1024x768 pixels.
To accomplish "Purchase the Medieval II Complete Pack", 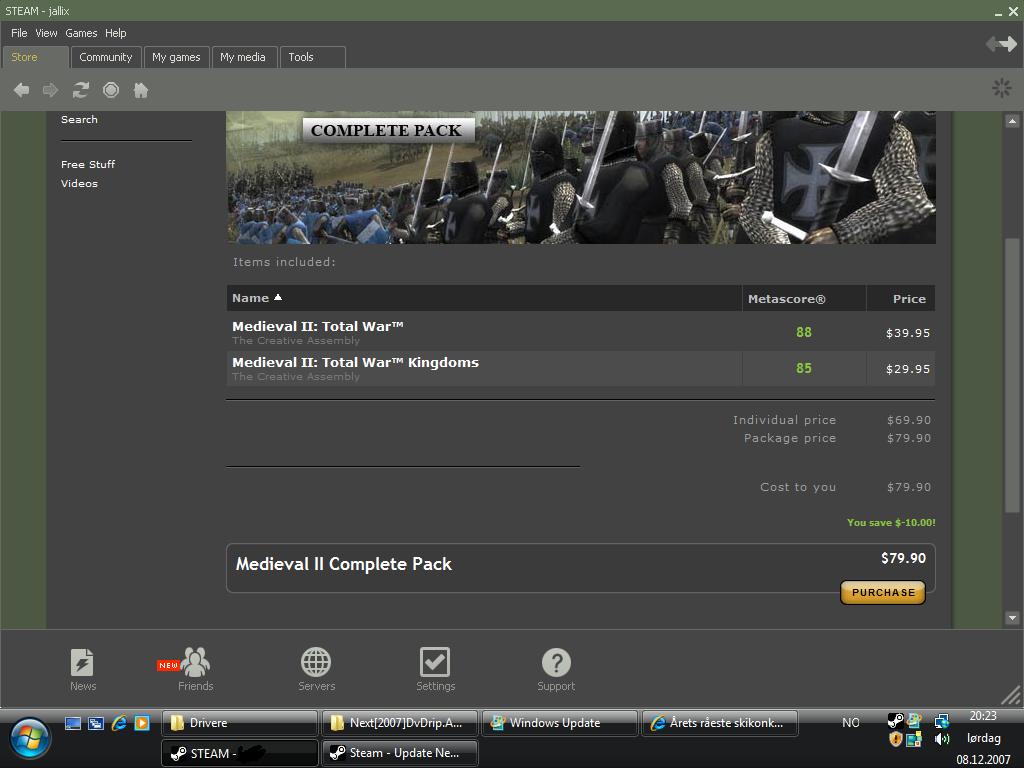I will 883,592.
